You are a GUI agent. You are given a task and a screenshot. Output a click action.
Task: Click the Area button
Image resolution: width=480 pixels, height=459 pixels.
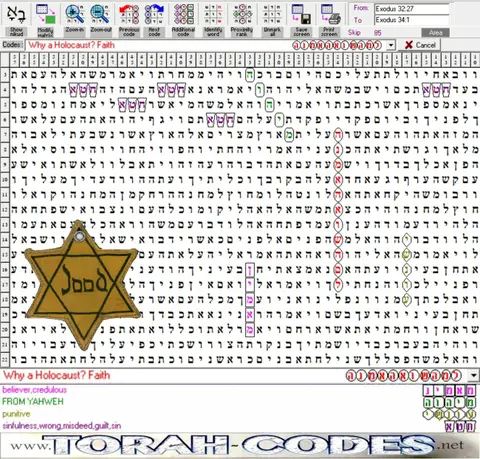click(435, 33)
